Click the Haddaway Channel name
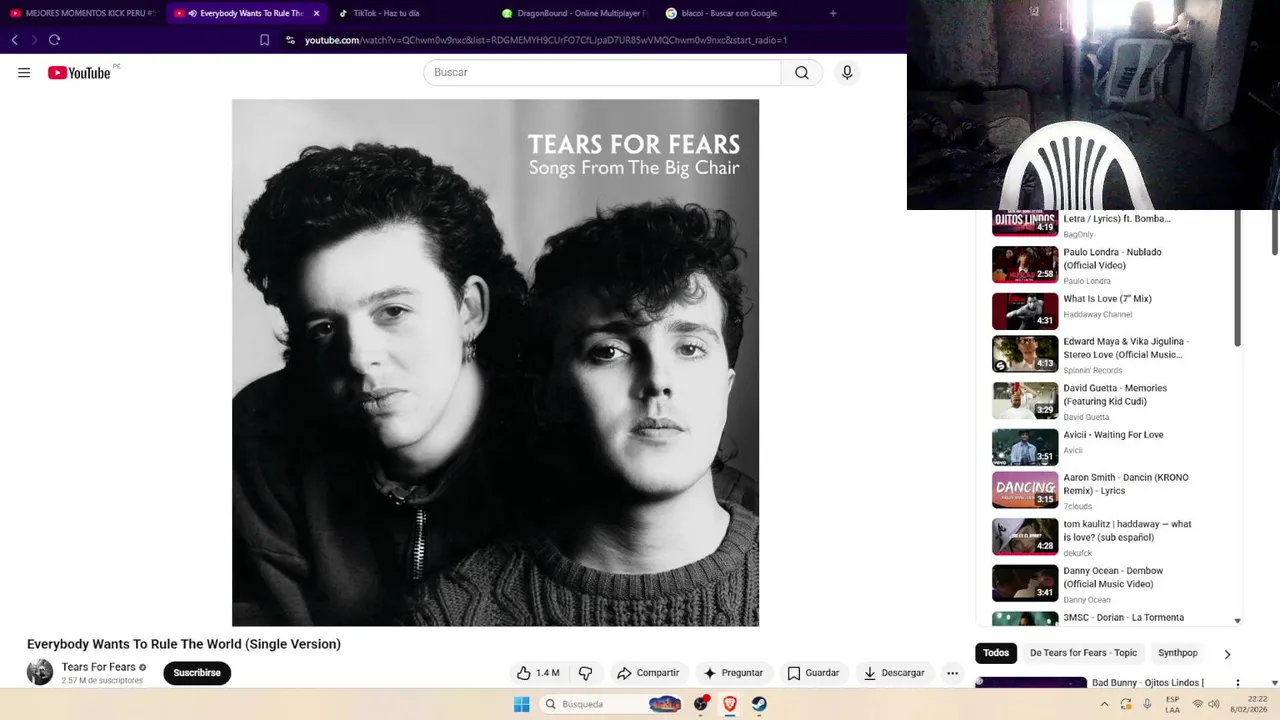1280x720 pixels. tap(1097, 314)
